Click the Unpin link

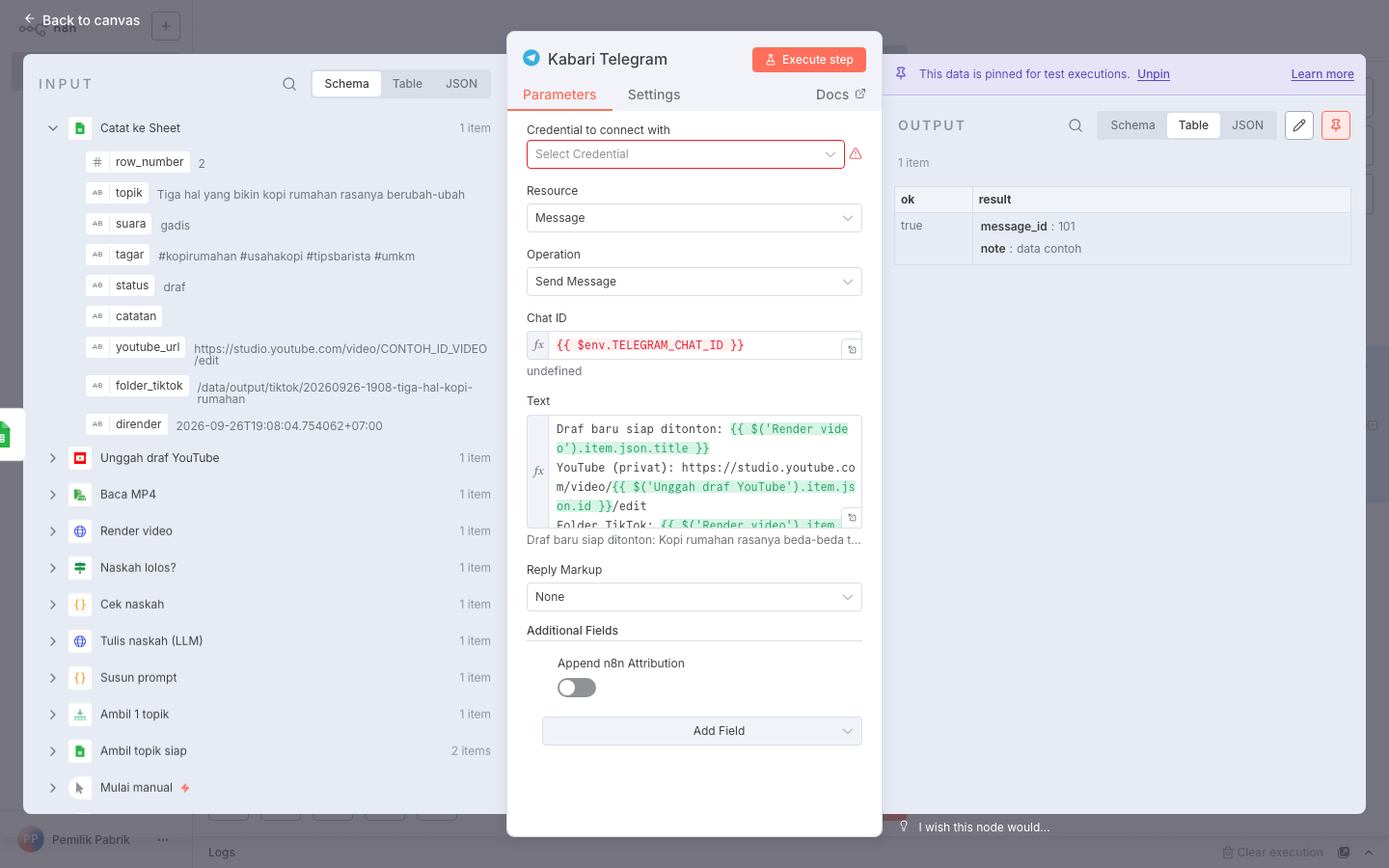pyautogui.click(x=1154, y=74)
